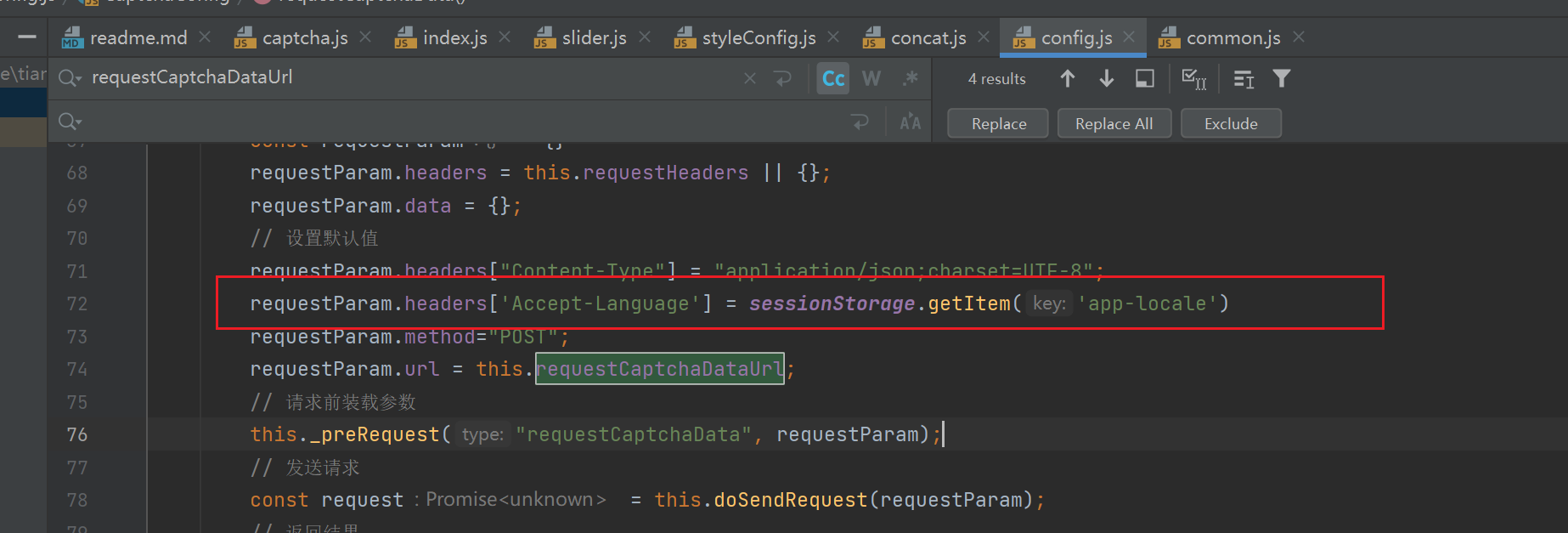Screen dimensions: 1568x533
Task: Open the search filter options
Action: 1282,79
